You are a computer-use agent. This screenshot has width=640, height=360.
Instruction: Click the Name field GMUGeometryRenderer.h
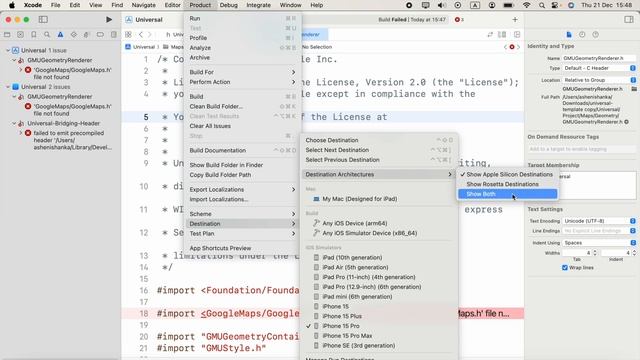(599, 58)
